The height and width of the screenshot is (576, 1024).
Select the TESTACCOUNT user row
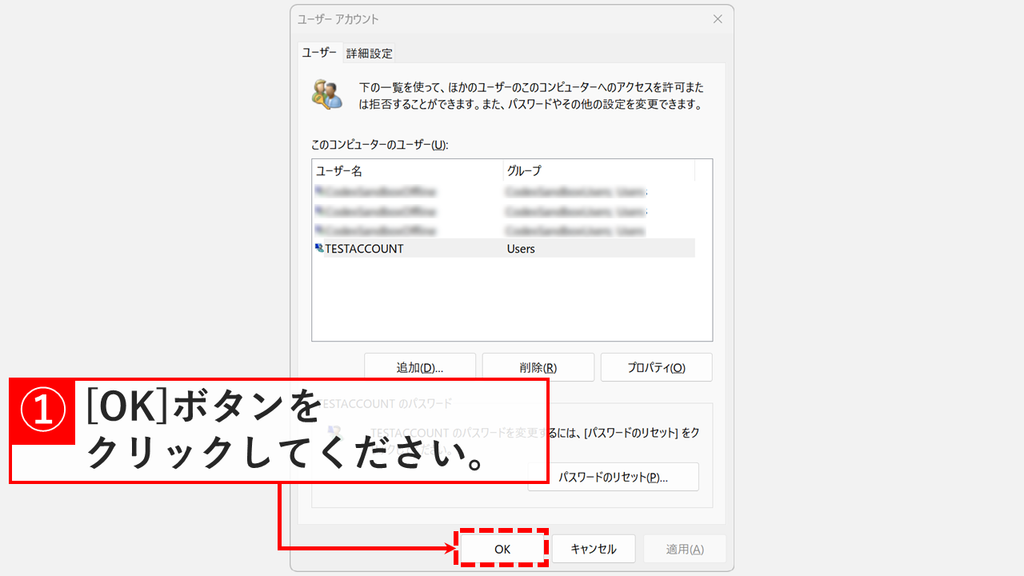[x=504, y=248]
